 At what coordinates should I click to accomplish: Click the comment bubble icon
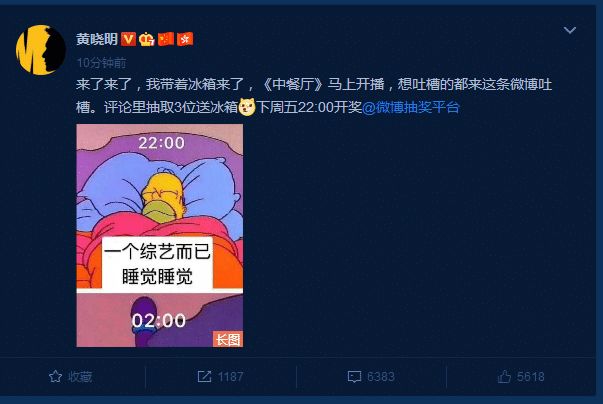354,377
